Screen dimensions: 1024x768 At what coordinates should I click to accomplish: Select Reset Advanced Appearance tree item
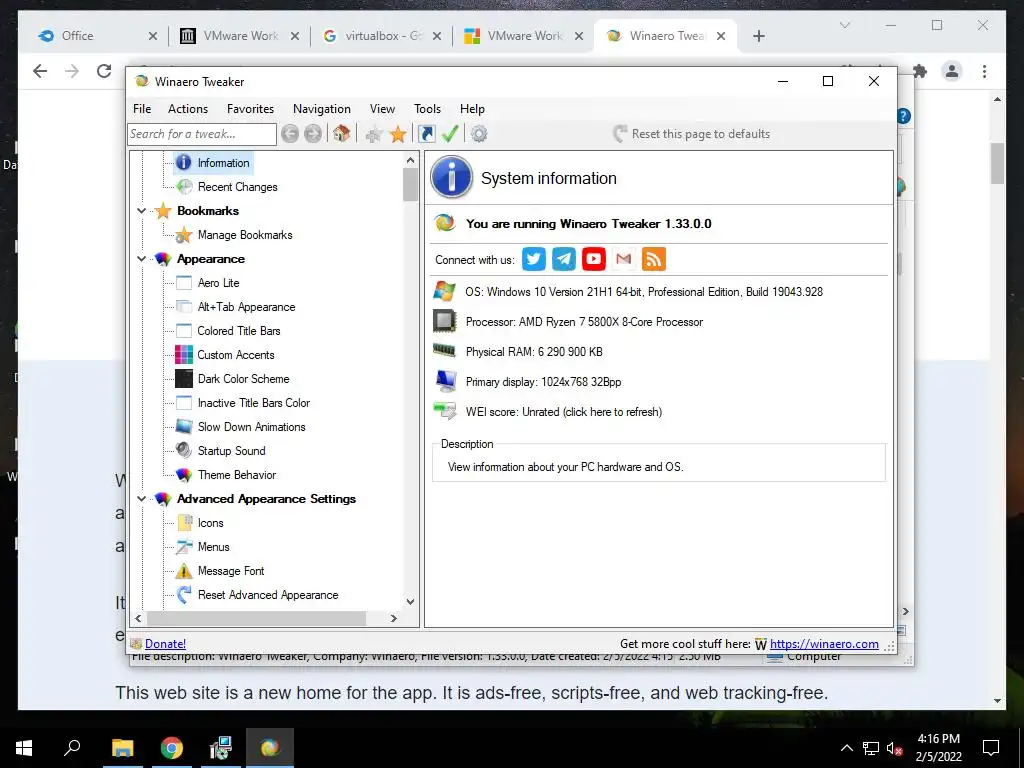(268, 595)
